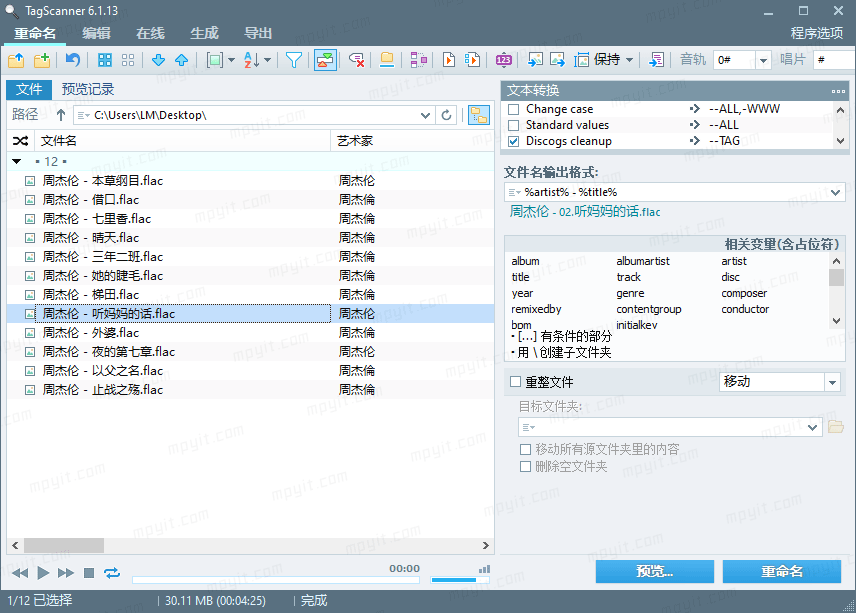This screenshot has width=856, height=613.
Task: Click the filter funnel icon
Action: click(x=294, y=59)
